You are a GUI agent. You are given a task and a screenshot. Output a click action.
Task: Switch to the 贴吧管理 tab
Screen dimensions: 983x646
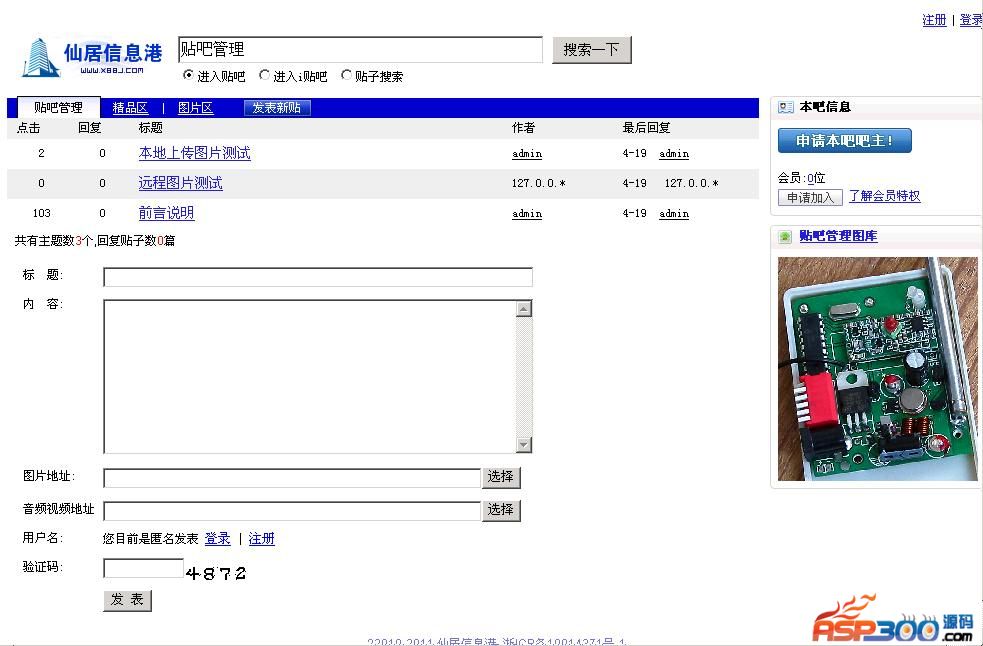58,107
